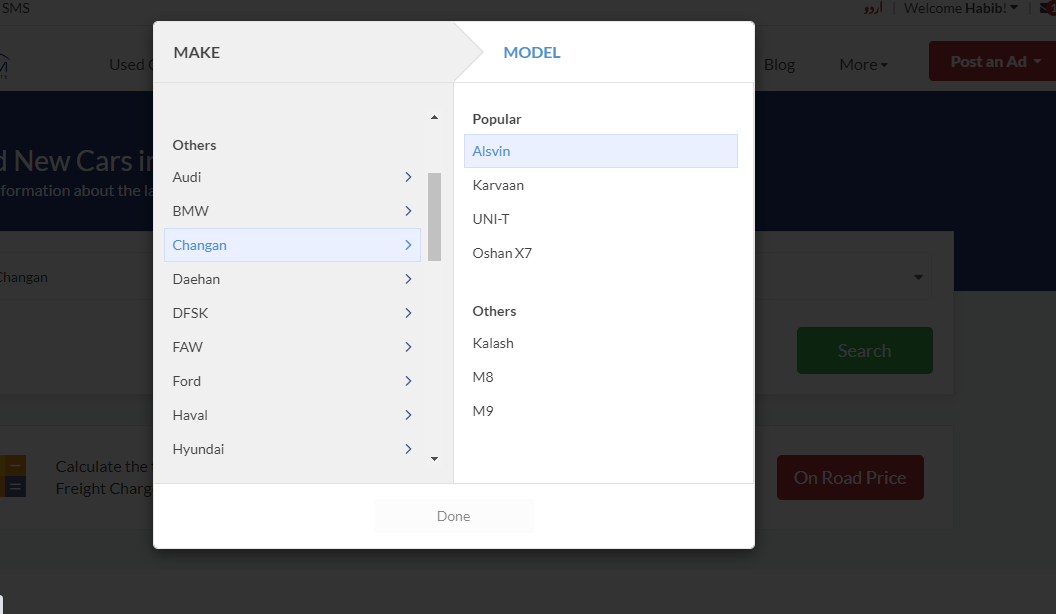This screenshot has height=614, width=1056.
Task: Choose FAW from the make list
Action: [x=292, y=347]
